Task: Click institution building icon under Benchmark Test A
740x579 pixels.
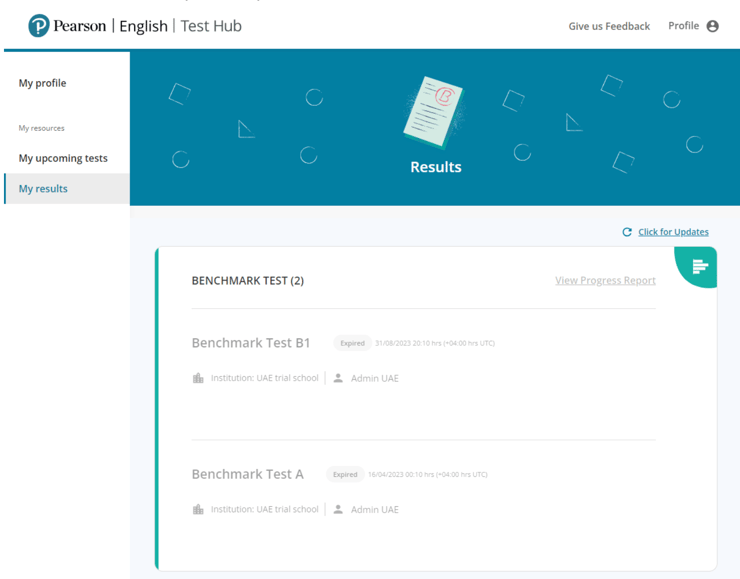Action: (198, 509)
